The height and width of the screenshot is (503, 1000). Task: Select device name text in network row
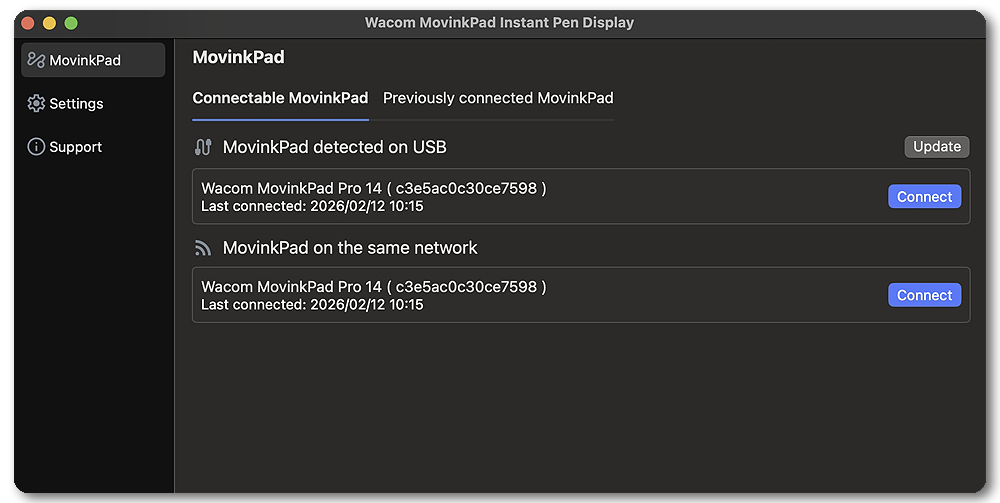click(374, 287)
